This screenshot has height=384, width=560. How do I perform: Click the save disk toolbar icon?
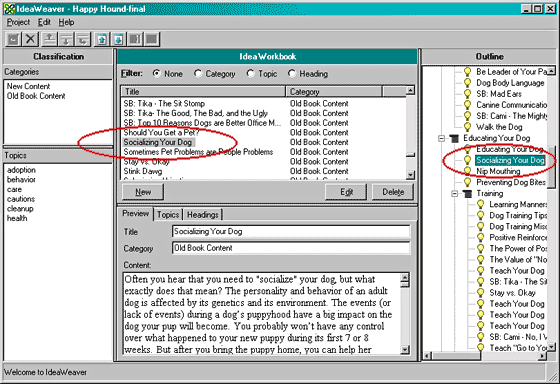(14, 39)
